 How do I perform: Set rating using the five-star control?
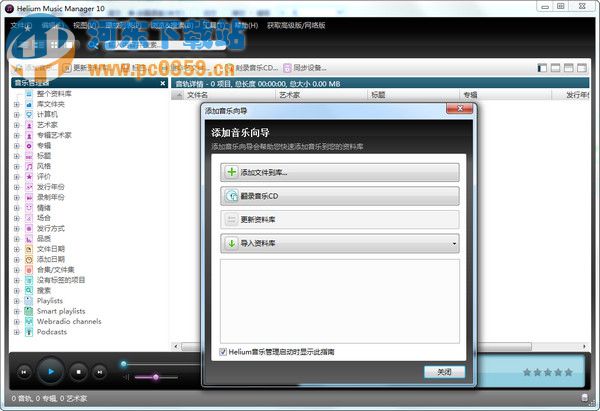(547, 372)
